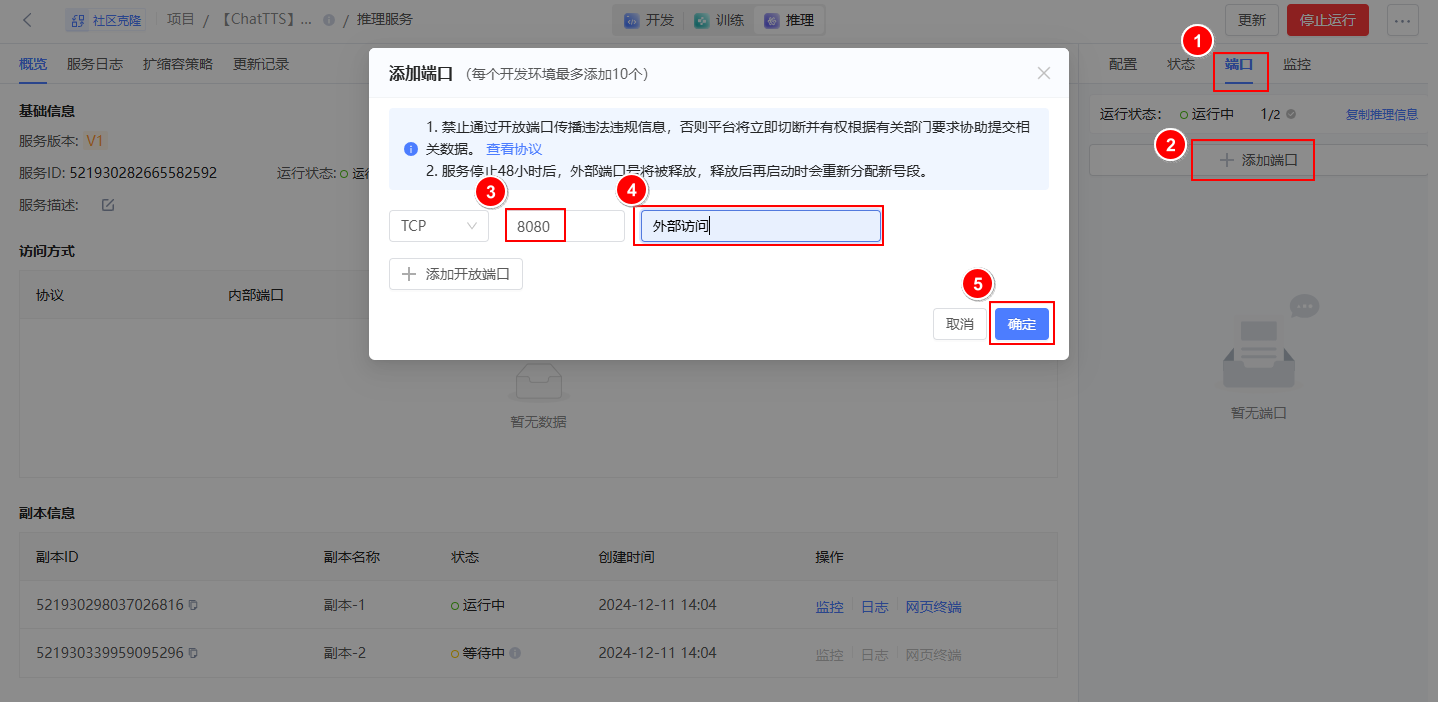Open the more options ellipsis menu

pyautogui.click(x=1414, y=20)
